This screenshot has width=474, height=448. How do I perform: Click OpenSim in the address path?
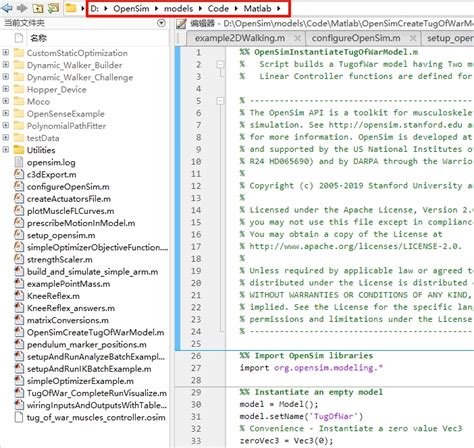pos(131,8)
